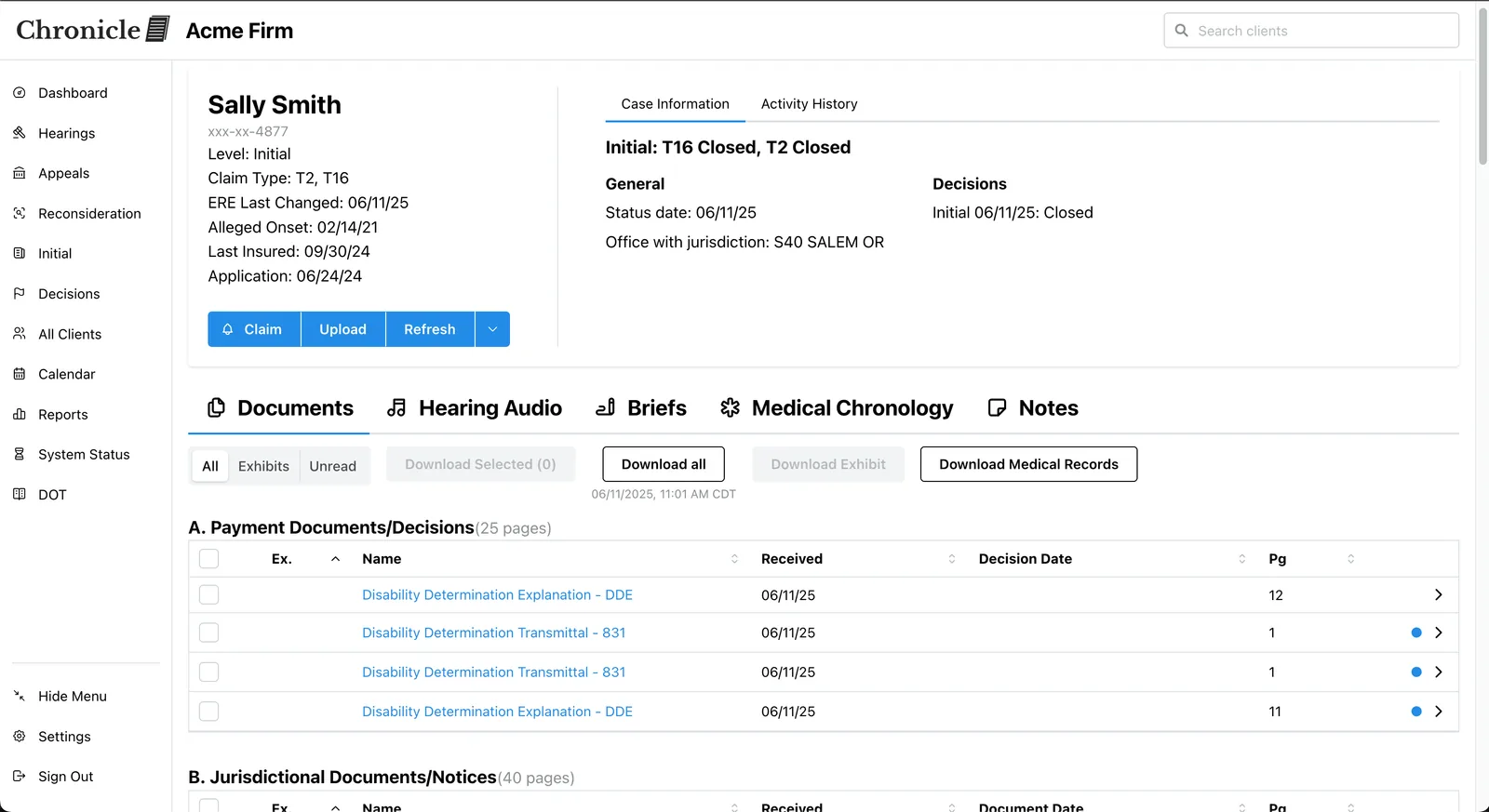Open the Medical Chronology tab
The width and height of the screenshot is (1489, 812).
(837, 408)
